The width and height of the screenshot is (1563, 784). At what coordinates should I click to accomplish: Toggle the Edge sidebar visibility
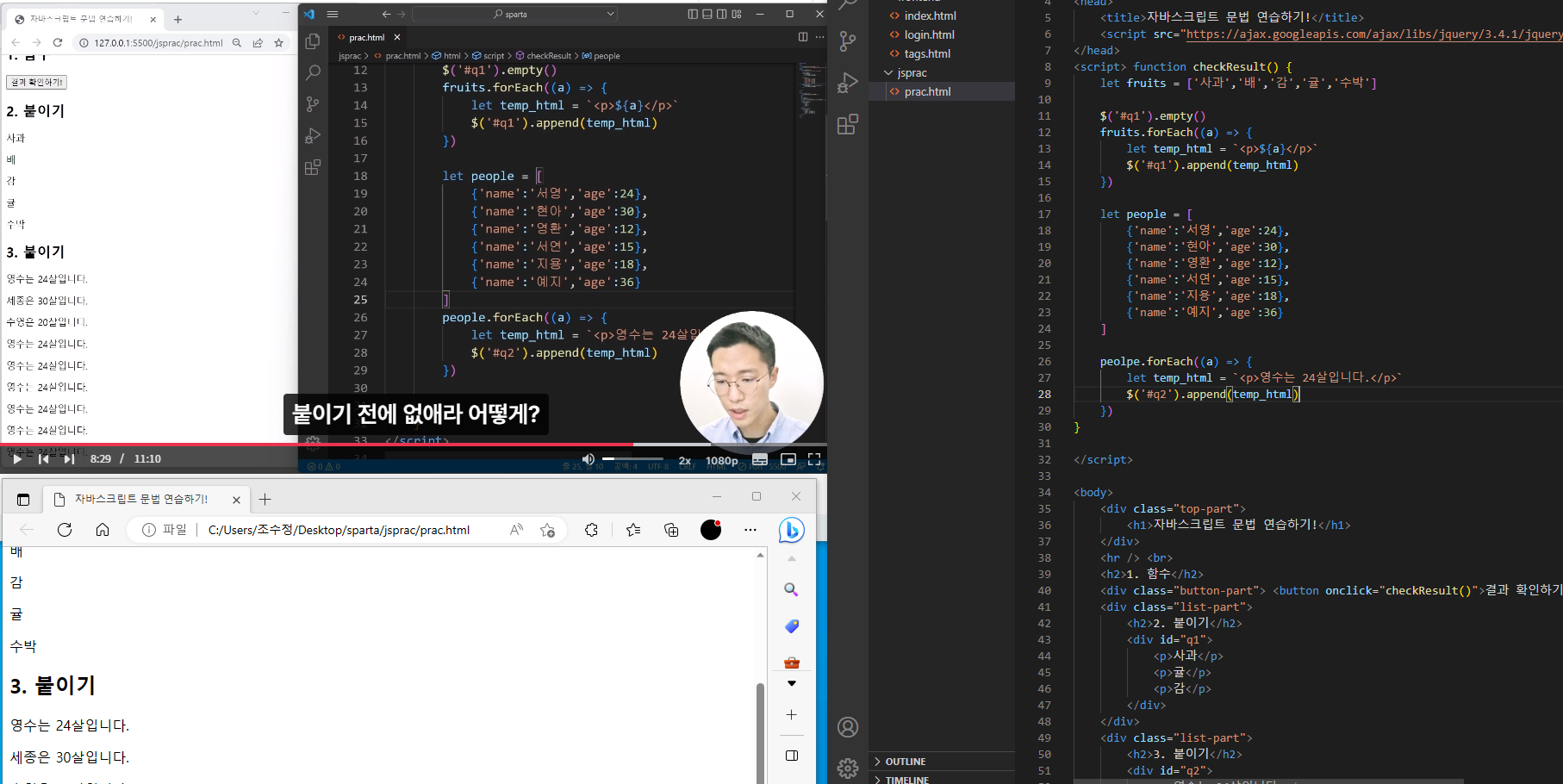pos(791,756)
